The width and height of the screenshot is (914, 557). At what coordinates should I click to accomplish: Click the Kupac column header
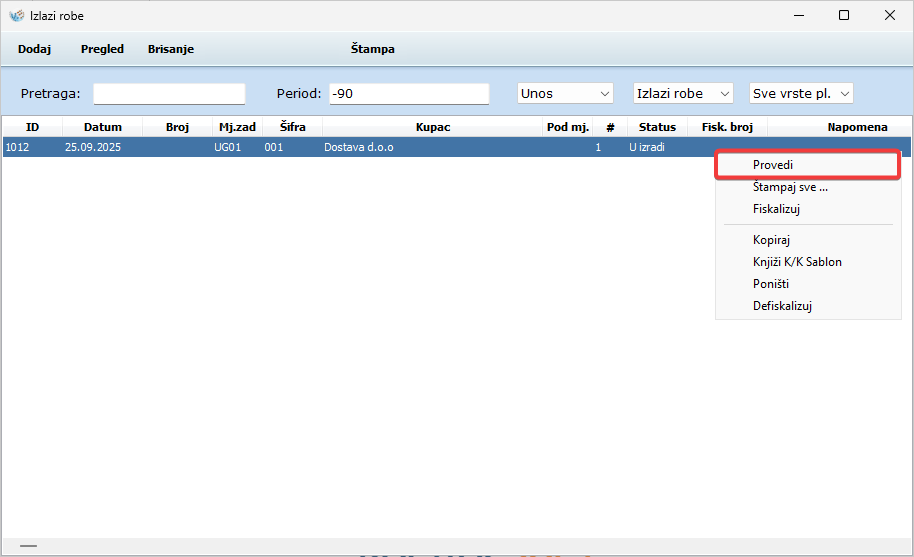433,127
